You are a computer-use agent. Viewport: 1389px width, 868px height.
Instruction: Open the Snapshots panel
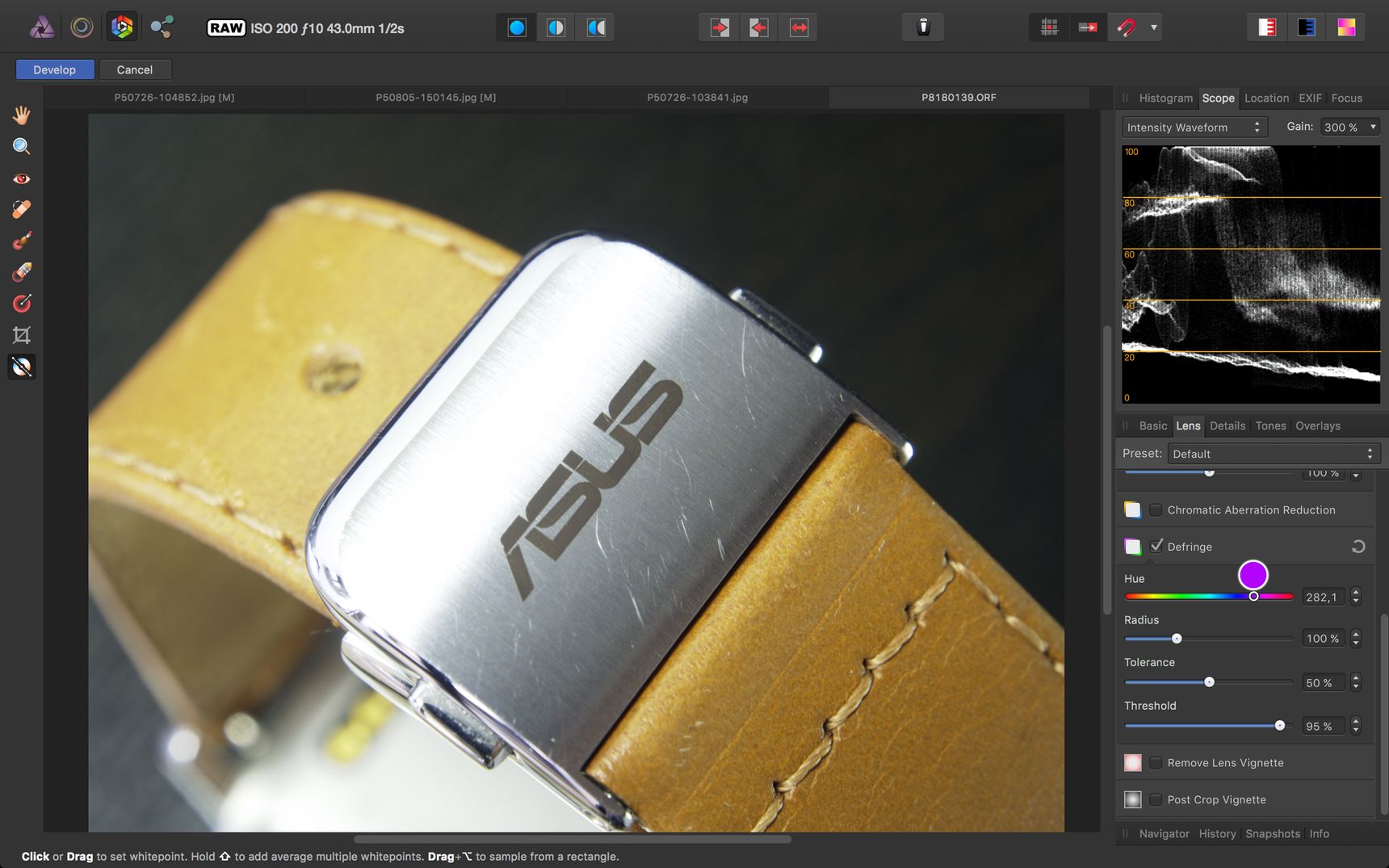pos(1273,833)
